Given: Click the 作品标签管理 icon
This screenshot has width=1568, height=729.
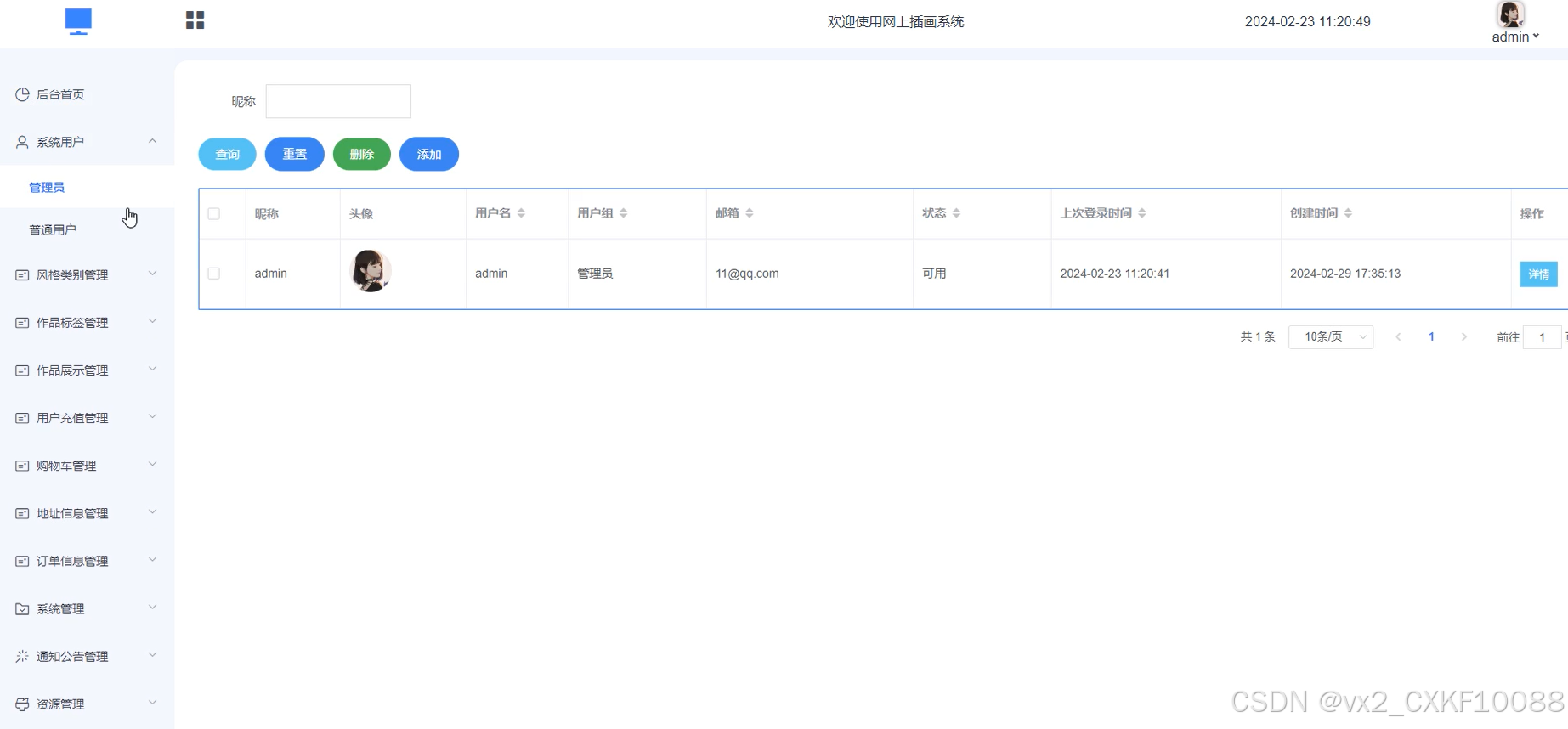Looking at the screenshot, I should [x=22, y=323].
